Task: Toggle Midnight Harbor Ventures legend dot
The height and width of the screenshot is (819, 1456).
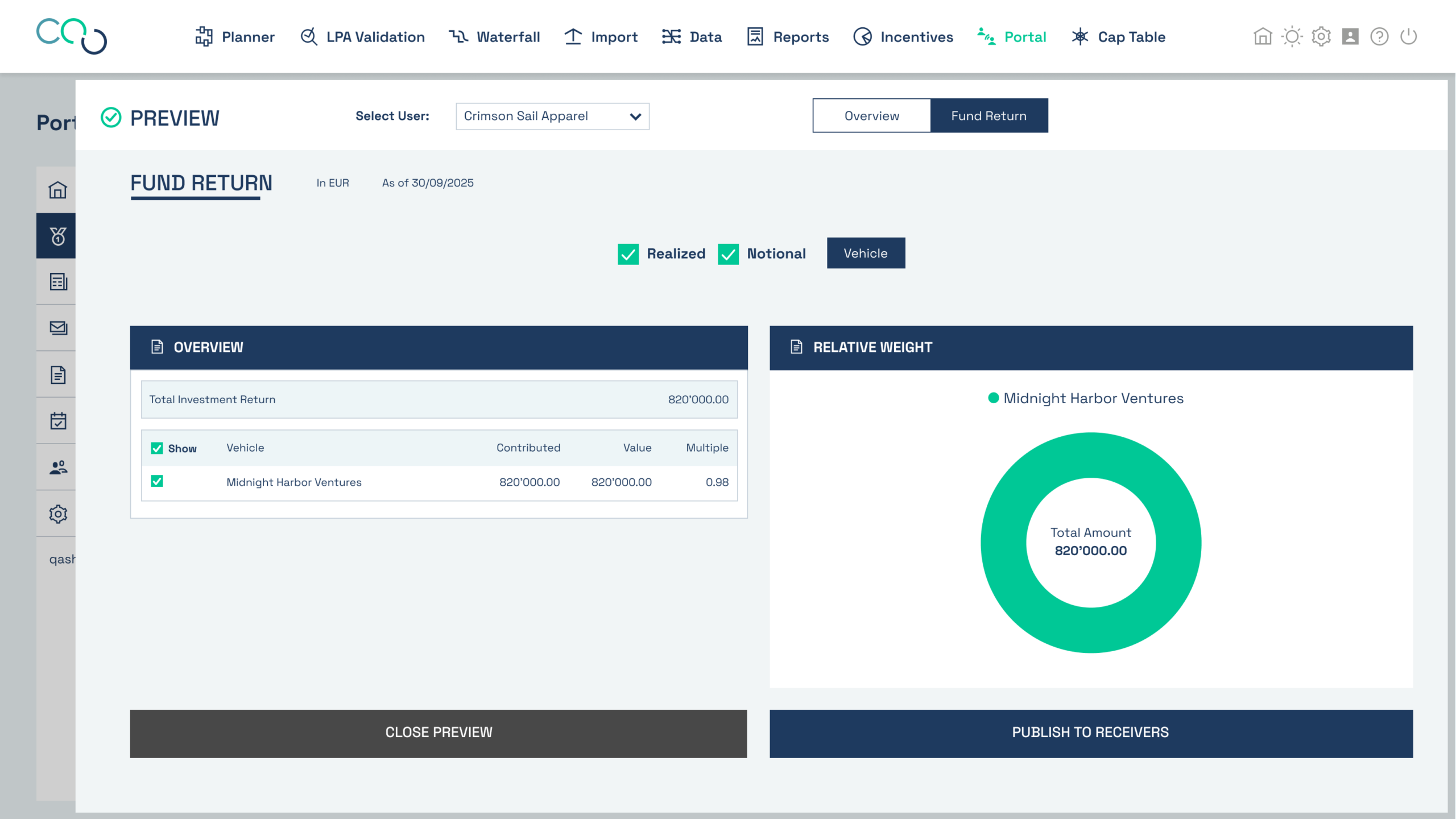Action: (993, 398)
